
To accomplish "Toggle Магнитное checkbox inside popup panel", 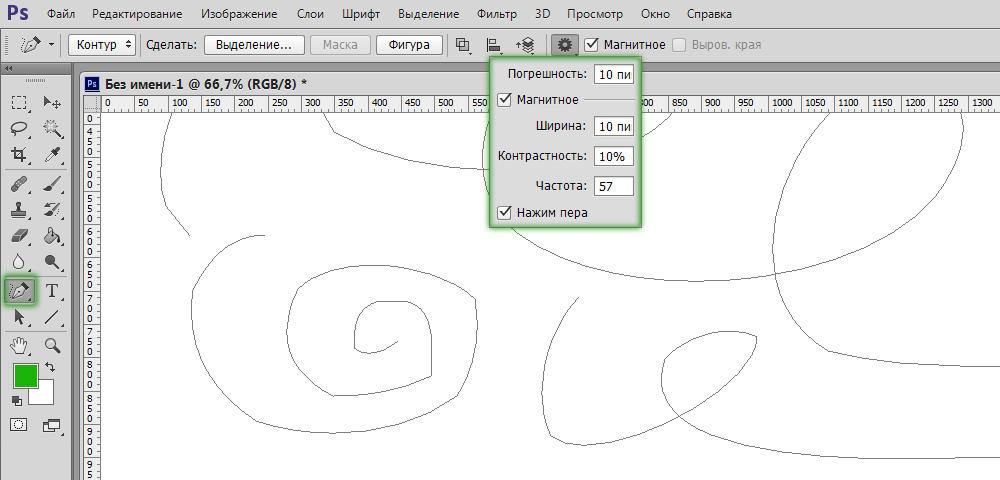I will pos(505,99).
